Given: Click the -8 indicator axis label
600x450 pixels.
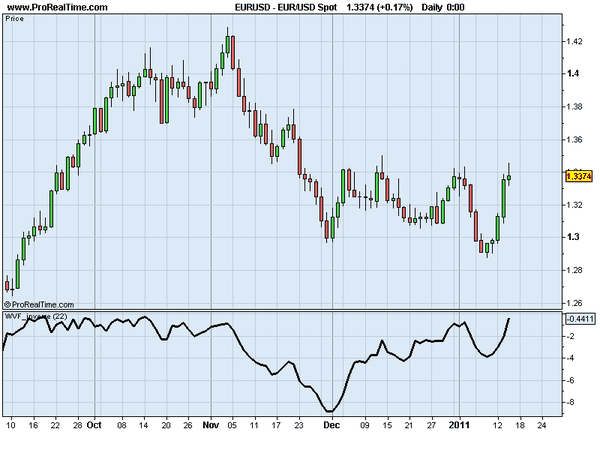Looking at the screenshot, I should (571, 402).
